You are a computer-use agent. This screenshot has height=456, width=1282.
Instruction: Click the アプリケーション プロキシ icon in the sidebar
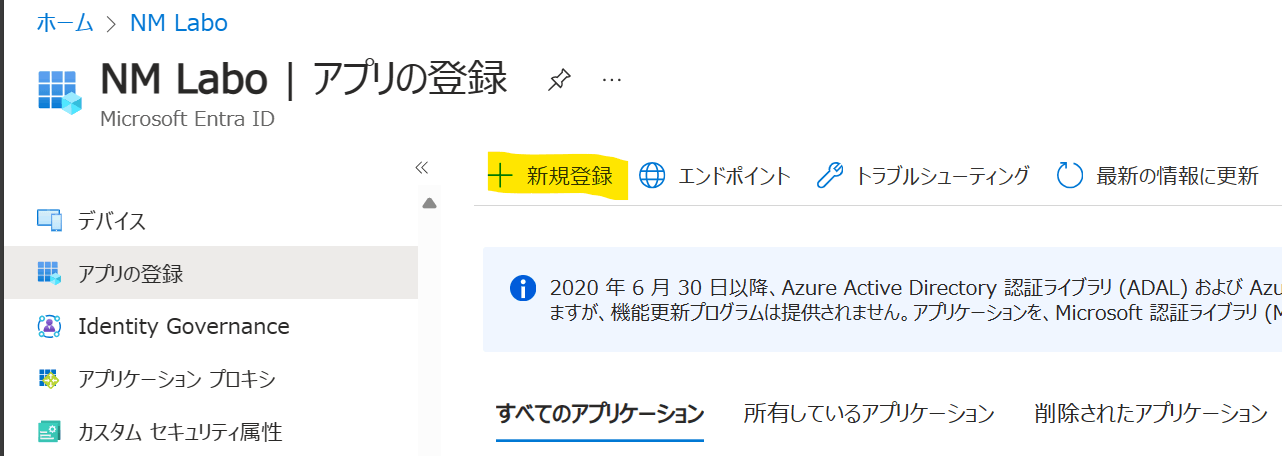pos(49,379)
